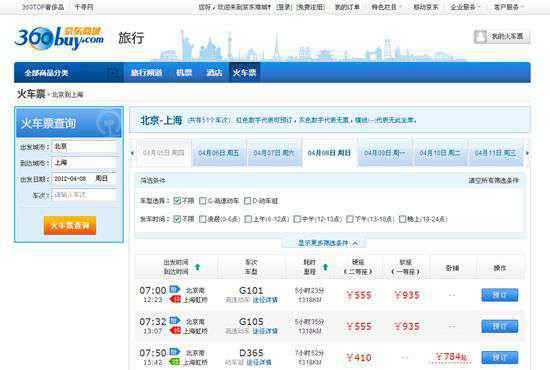Click 清空所有筛选条件 link
550x370 pixels.
coord(494,180)
